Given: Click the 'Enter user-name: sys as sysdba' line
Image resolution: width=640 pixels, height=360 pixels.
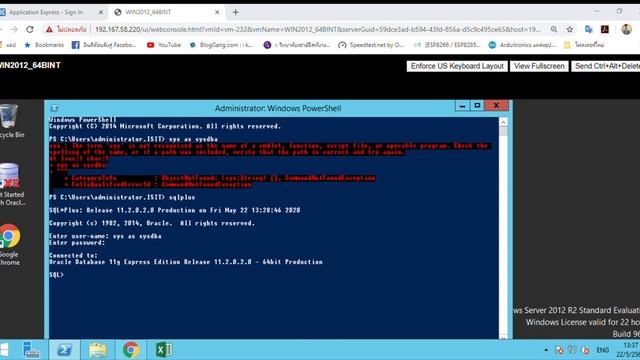Looking at the screenshot, I should tap(105, 236).
